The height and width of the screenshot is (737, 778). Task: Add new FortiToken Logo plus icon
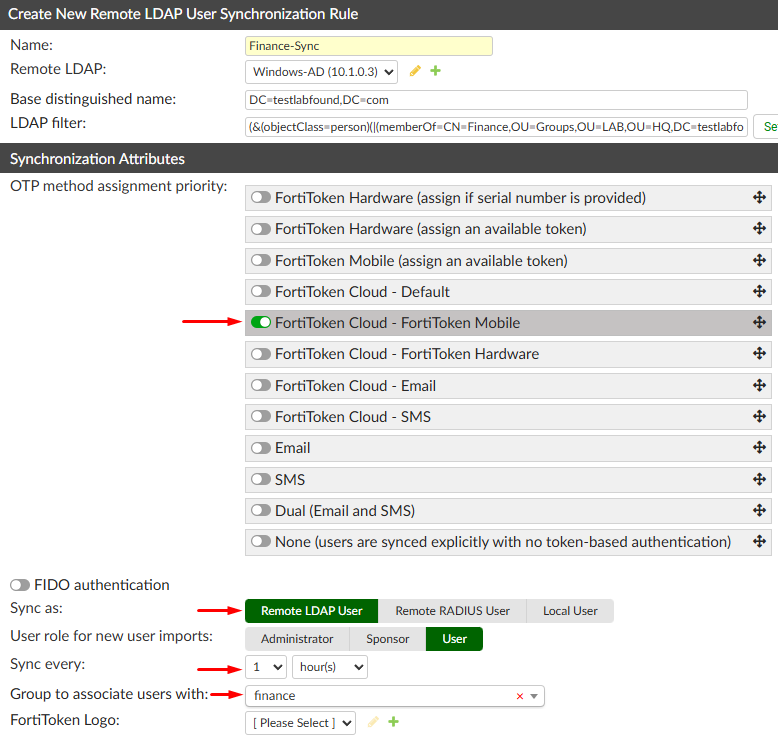[x=393, y=722]
